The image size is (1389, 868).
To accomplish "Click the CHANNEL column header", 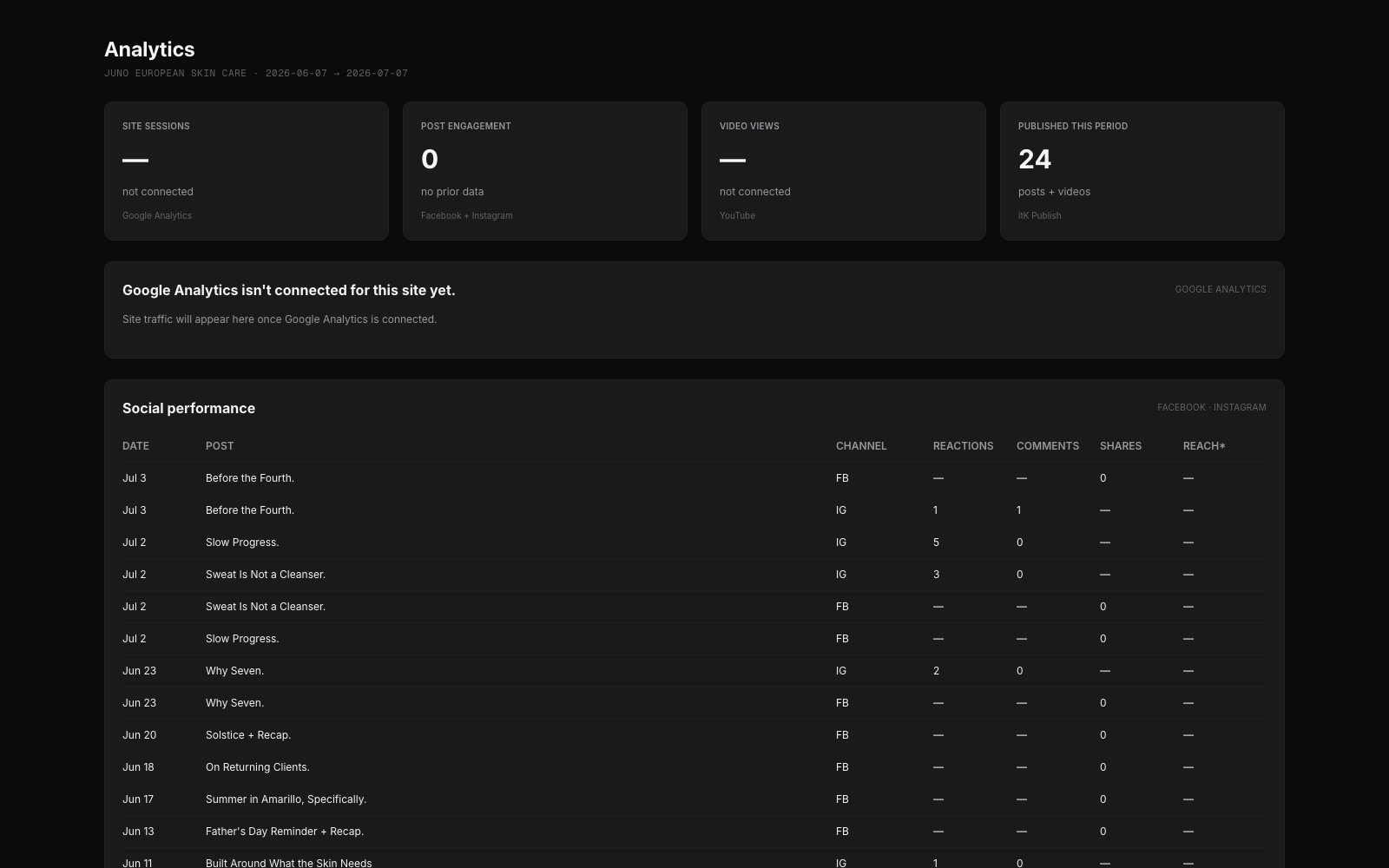I will click(861, 446).
